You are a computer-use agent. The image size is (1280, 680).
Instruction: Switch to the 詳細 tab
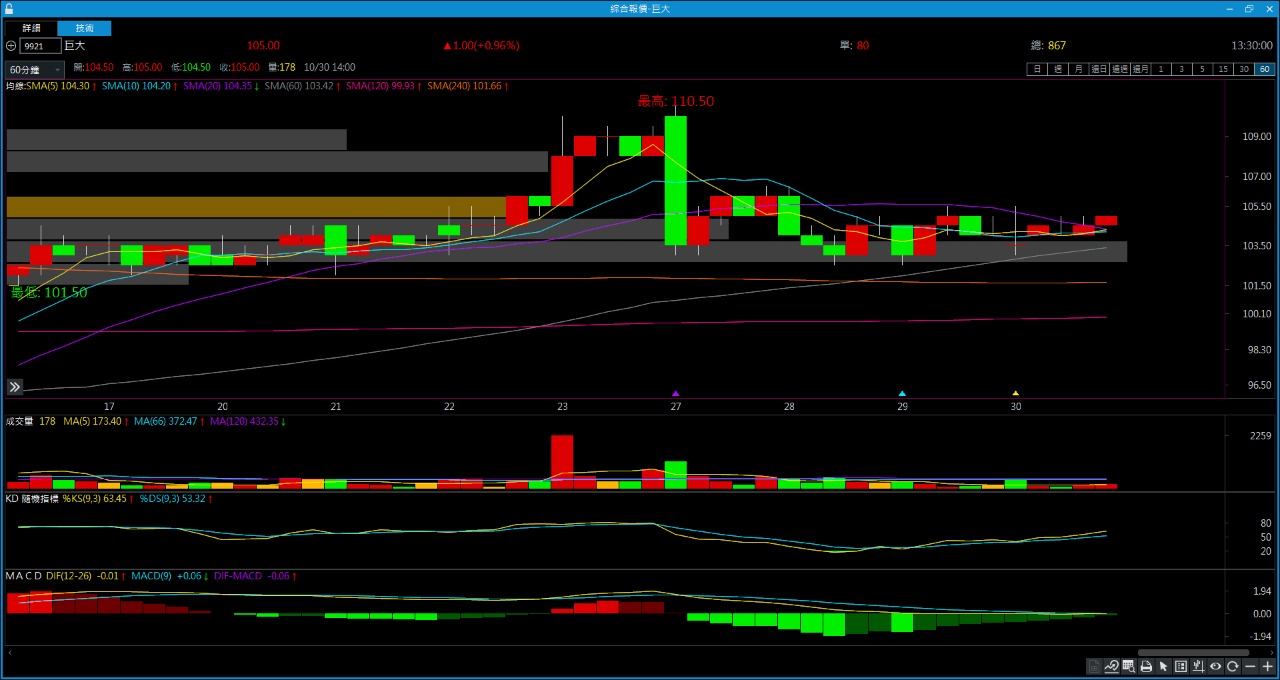coord(31,28)
